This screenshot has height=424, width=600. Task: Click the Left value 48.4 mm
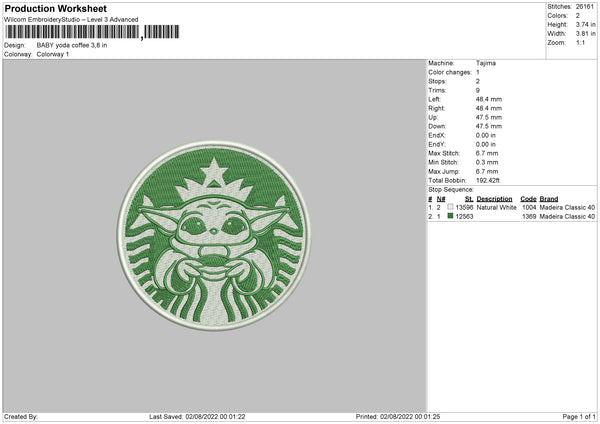tap(489, 99)
